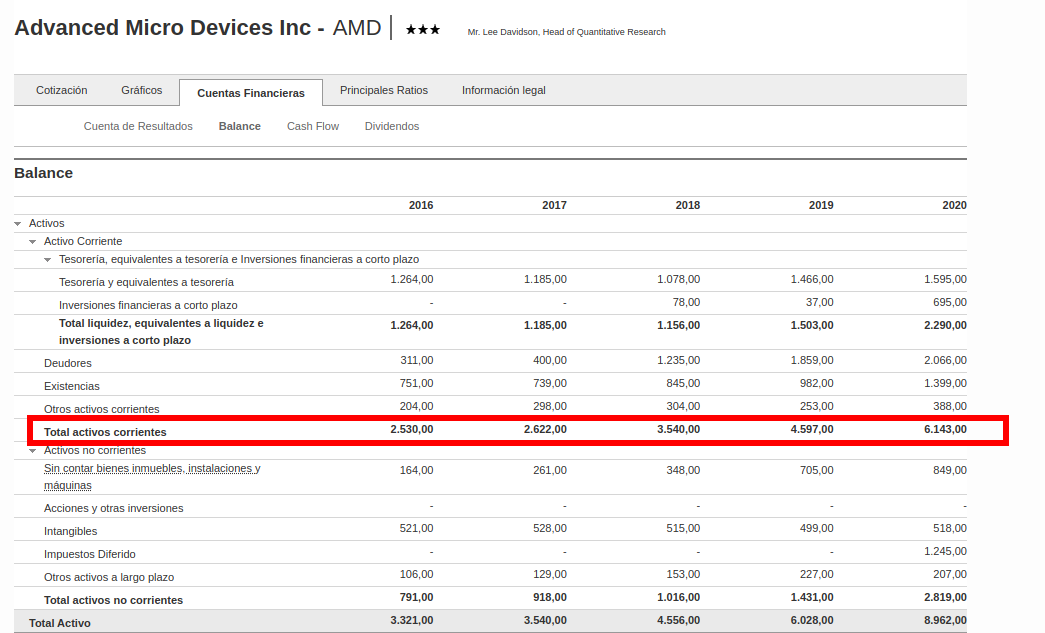Select the Cuentas Financieras tab
The width and height of the screenshot is (1045, 633).
251,93
